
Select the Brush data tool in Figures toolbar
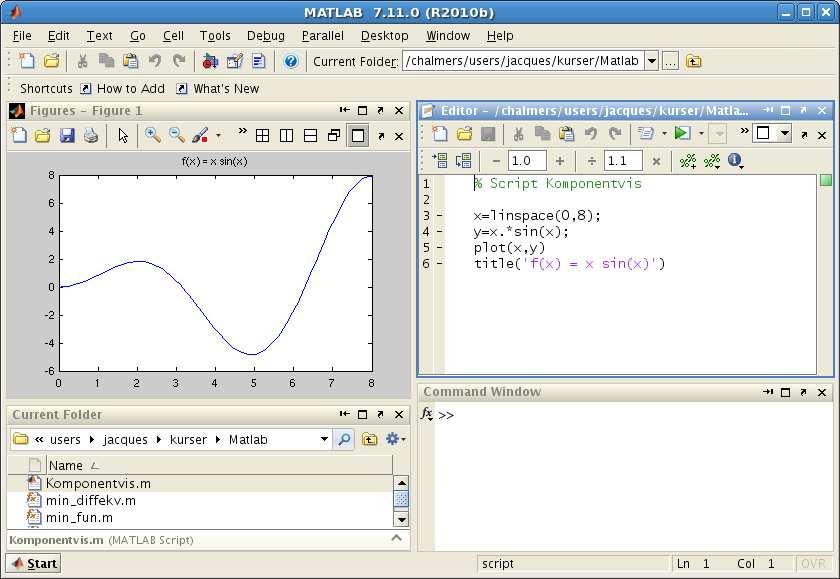point(200,135)
